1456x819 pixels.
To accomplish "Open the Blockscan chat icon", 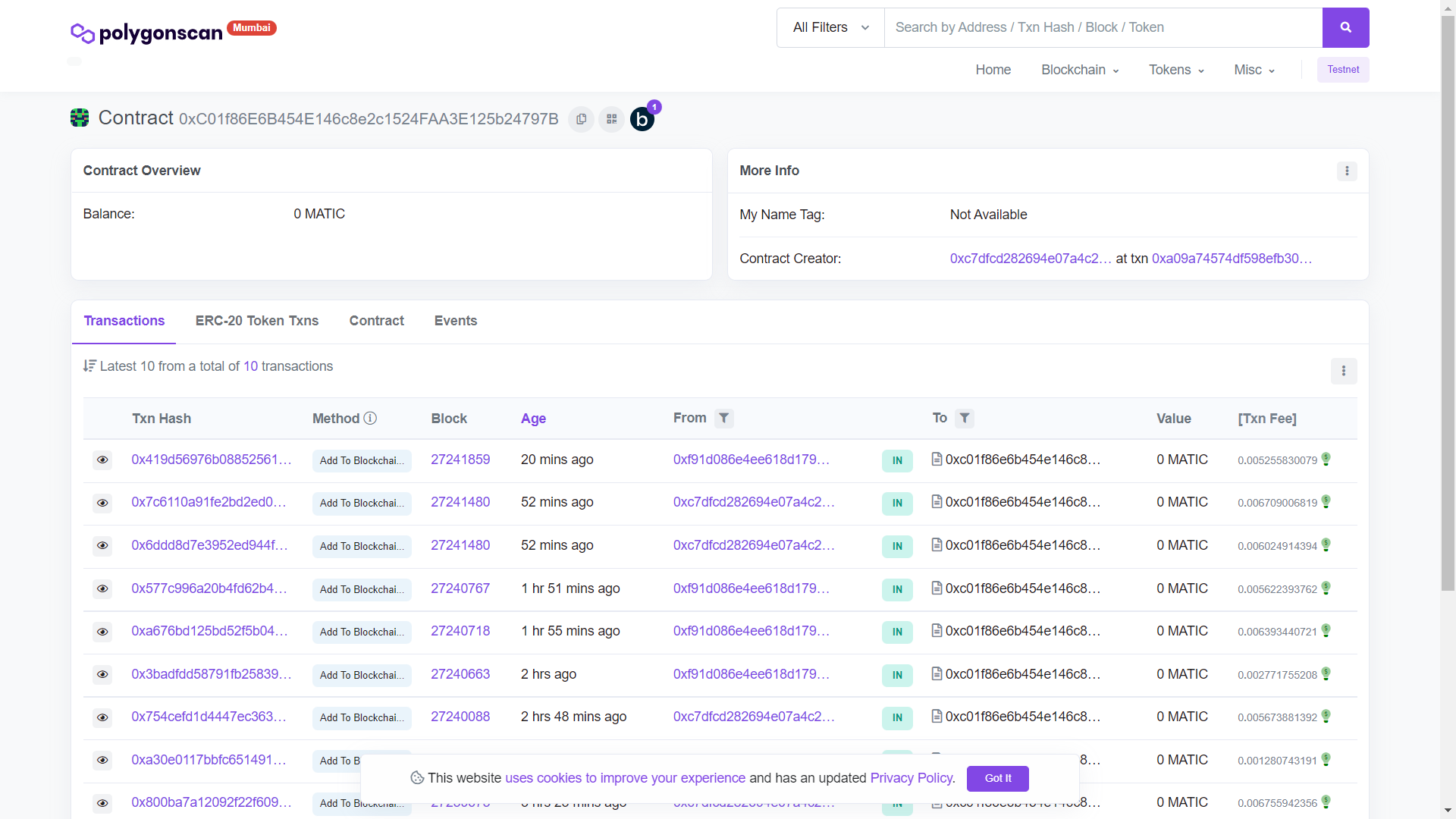I will (642, 119).
